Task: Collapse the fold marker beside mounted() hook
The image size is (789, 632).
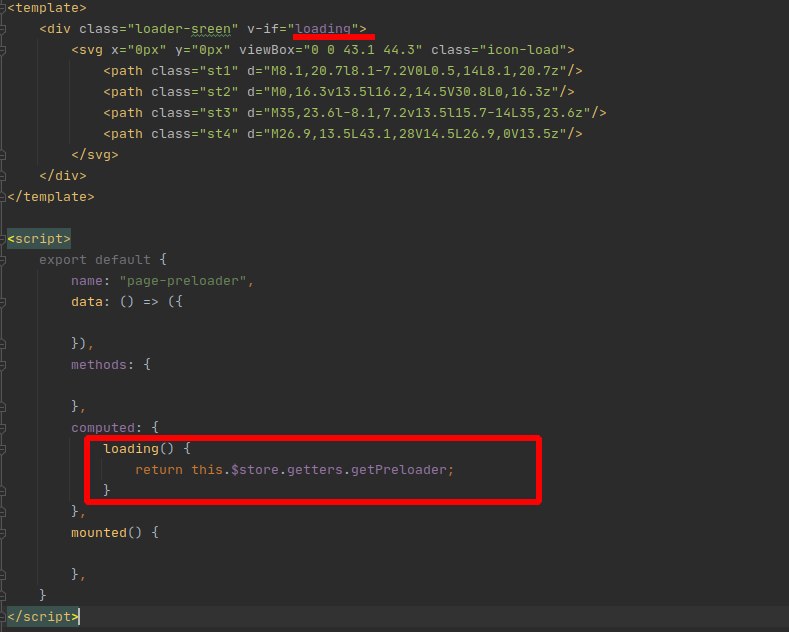Action: 3,533
